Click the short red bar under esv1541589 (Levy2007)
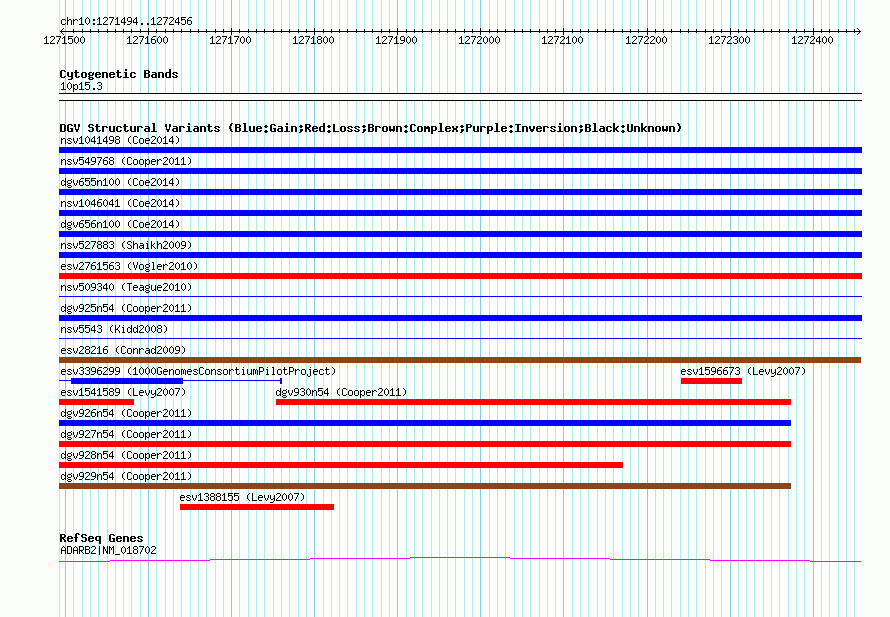 96,402
